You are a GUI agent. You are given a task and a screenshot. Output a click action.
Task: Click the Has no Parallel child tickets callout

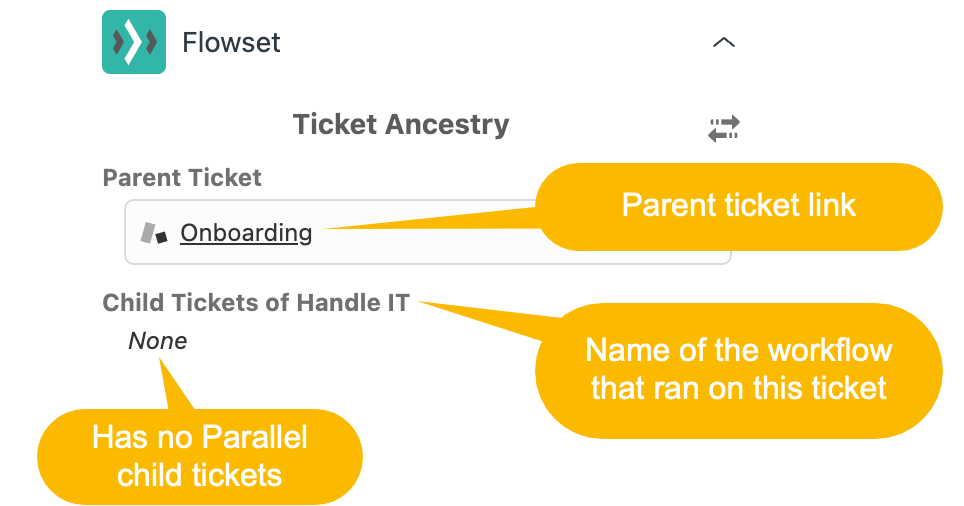point(200,457)
